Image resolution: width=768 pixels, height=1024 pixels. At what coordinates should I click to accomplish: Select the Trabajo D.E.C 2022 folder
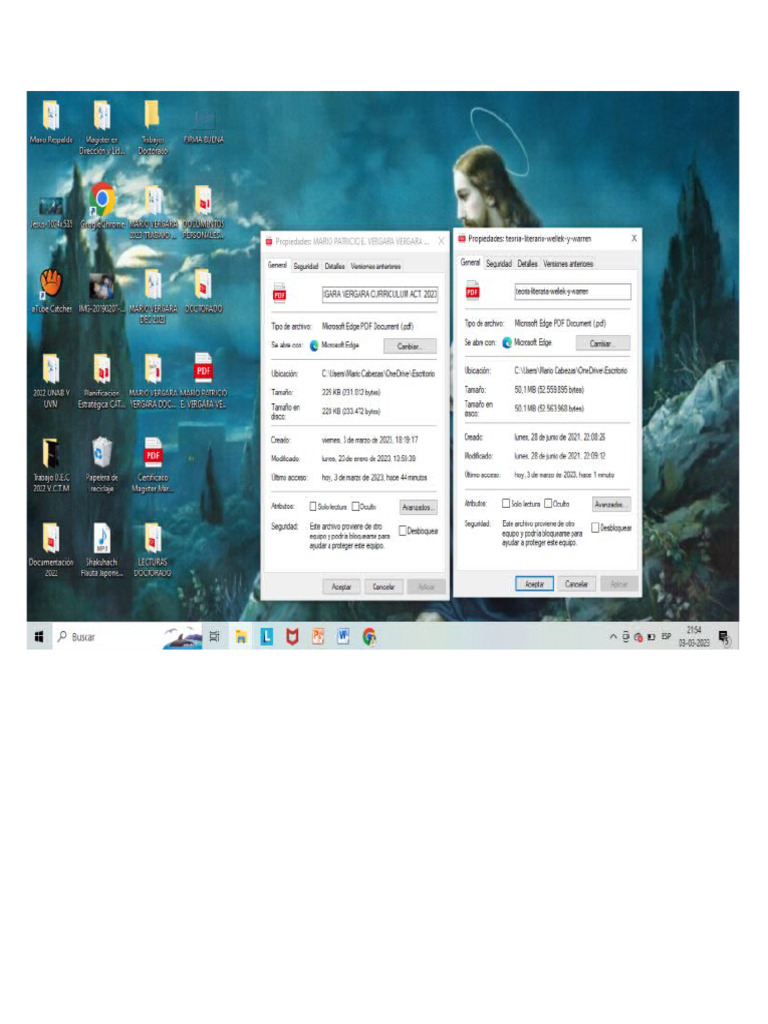[51, 465]
